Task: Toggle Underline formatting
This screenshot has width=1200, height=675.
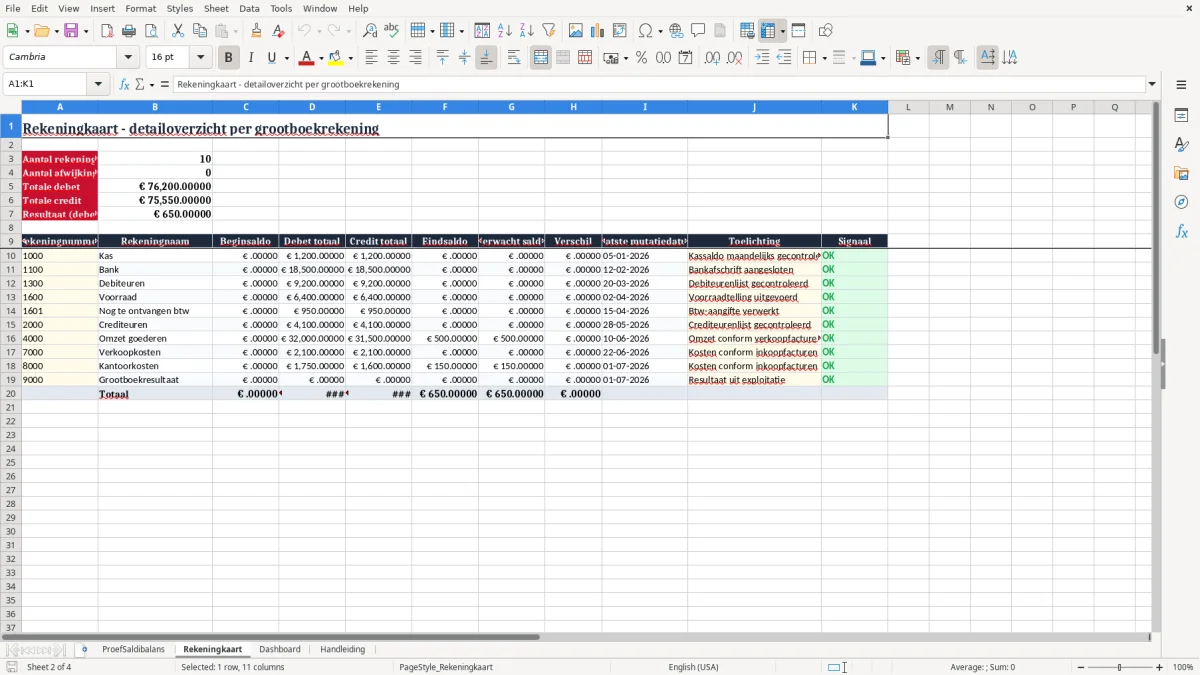Action: click(271, 58)
